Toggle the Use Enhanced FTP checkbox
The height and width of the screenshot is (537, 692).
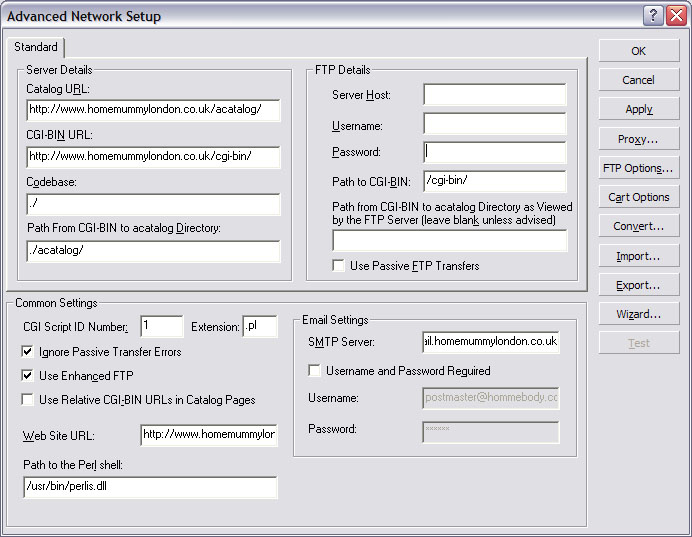tap(27, 376)
